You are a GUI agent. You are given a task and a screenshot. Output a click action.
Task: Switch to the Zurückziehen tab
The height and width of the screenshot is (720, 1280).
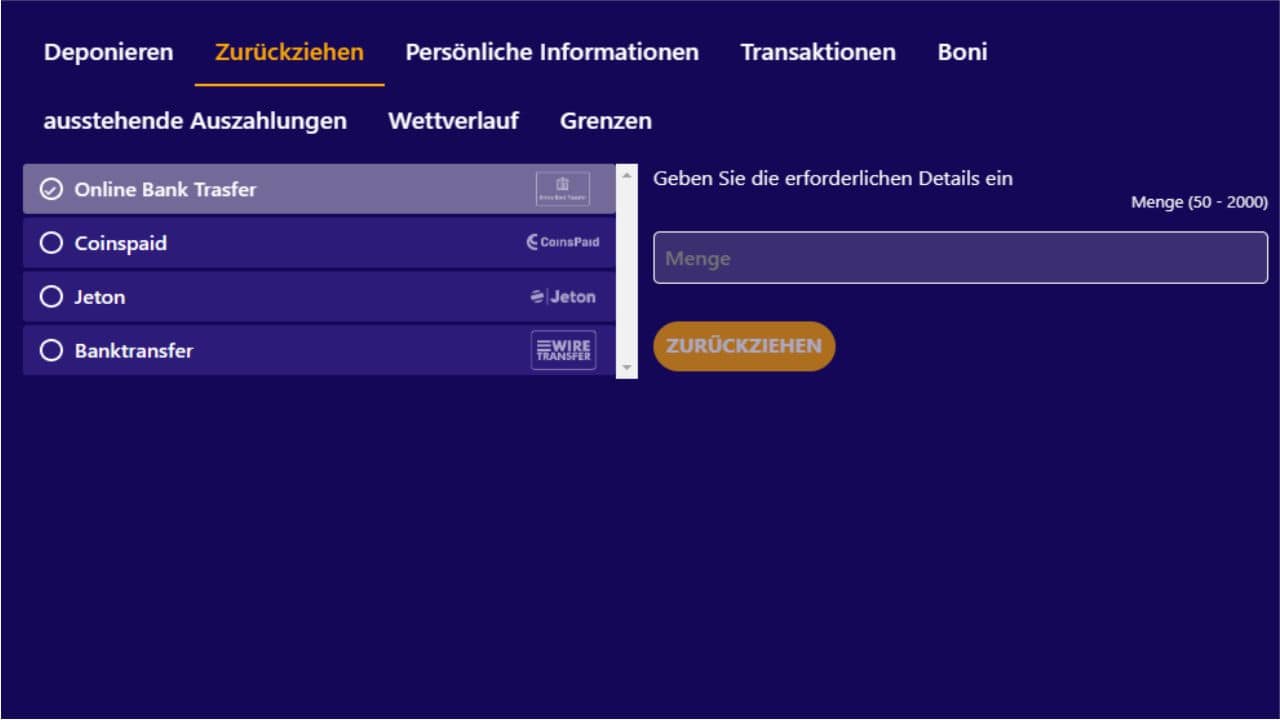289,52
